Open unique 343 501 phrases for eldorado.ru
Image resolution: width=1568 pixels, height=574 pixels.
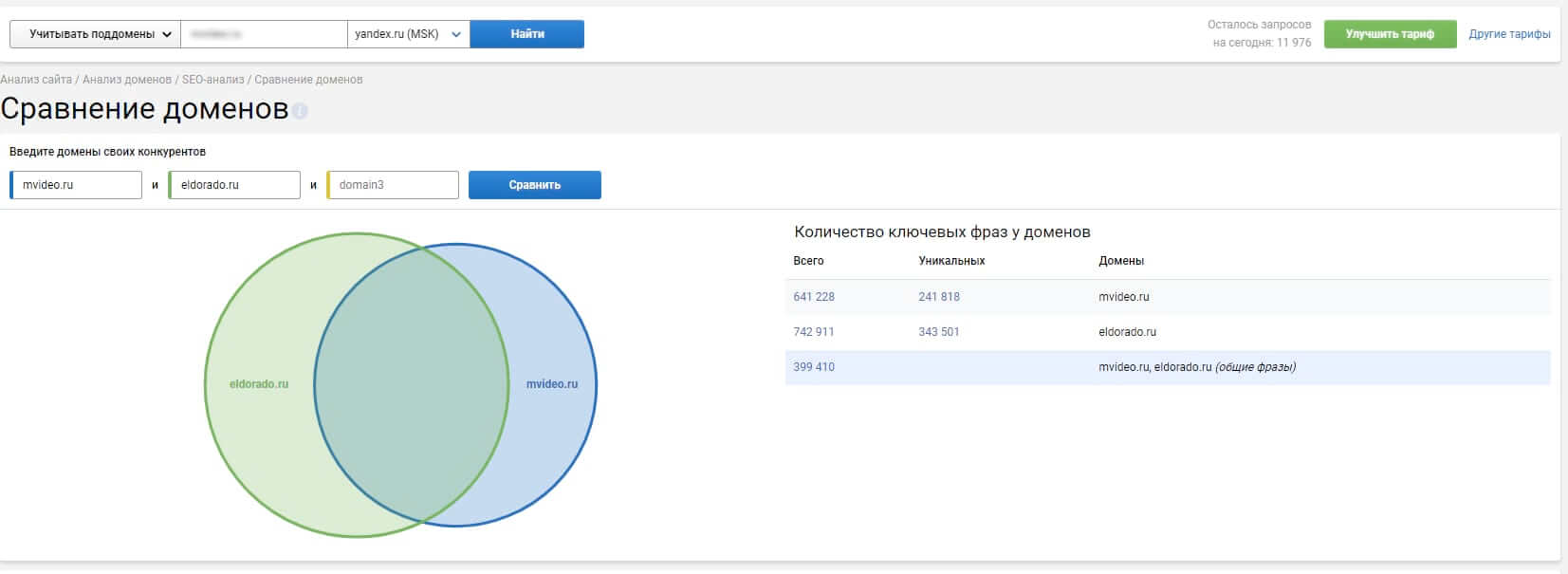point(939,332)
